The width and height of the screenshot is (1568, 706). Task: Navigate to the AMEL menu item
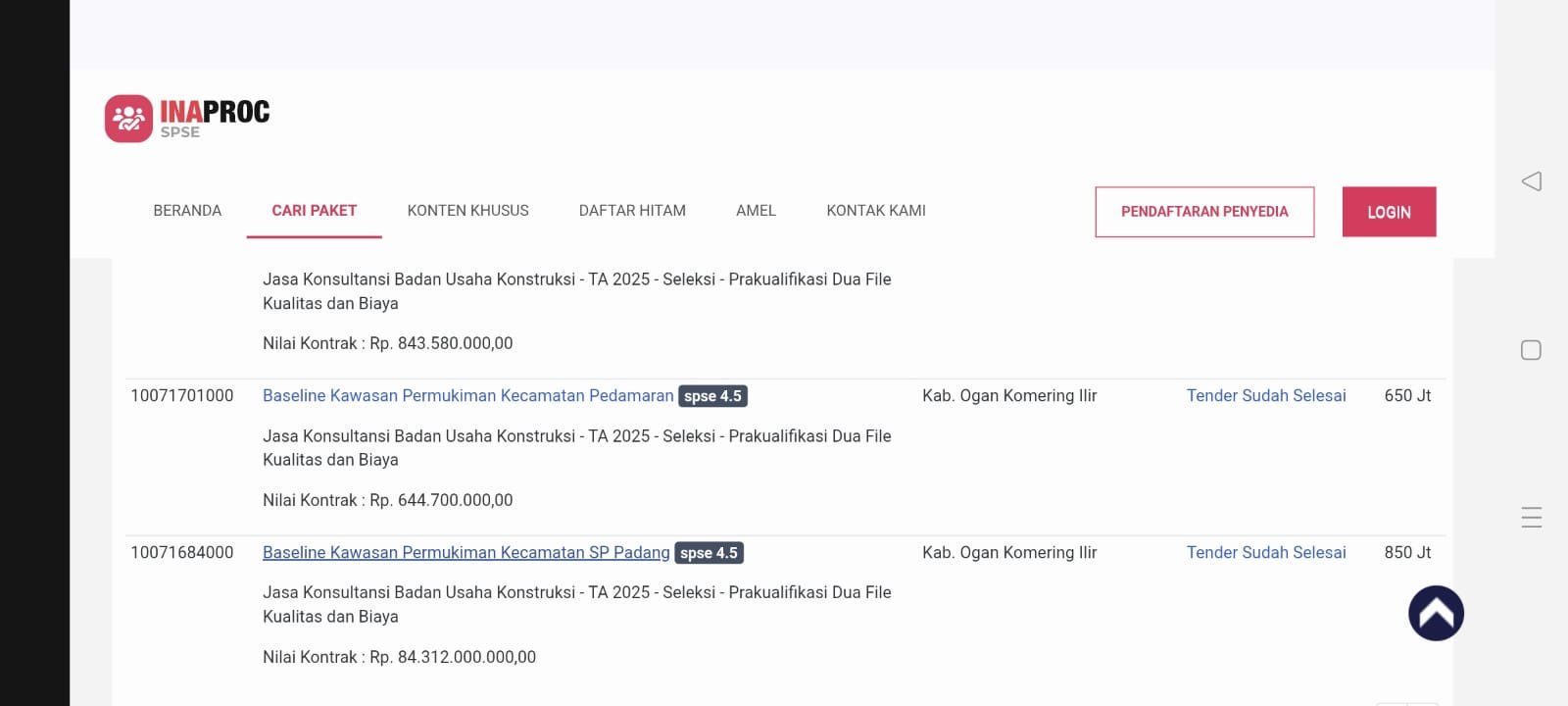(756, 211)
